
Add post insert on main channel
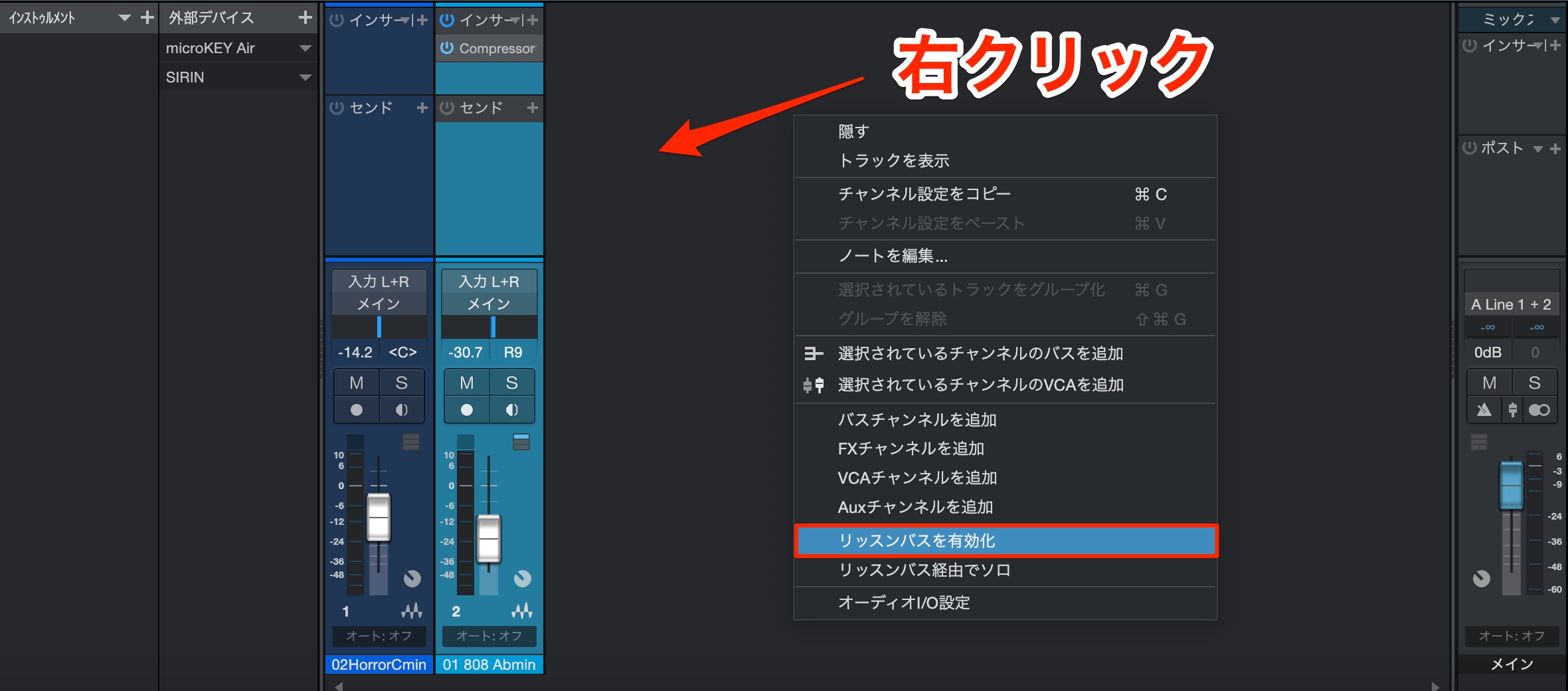click(1555, 149)
